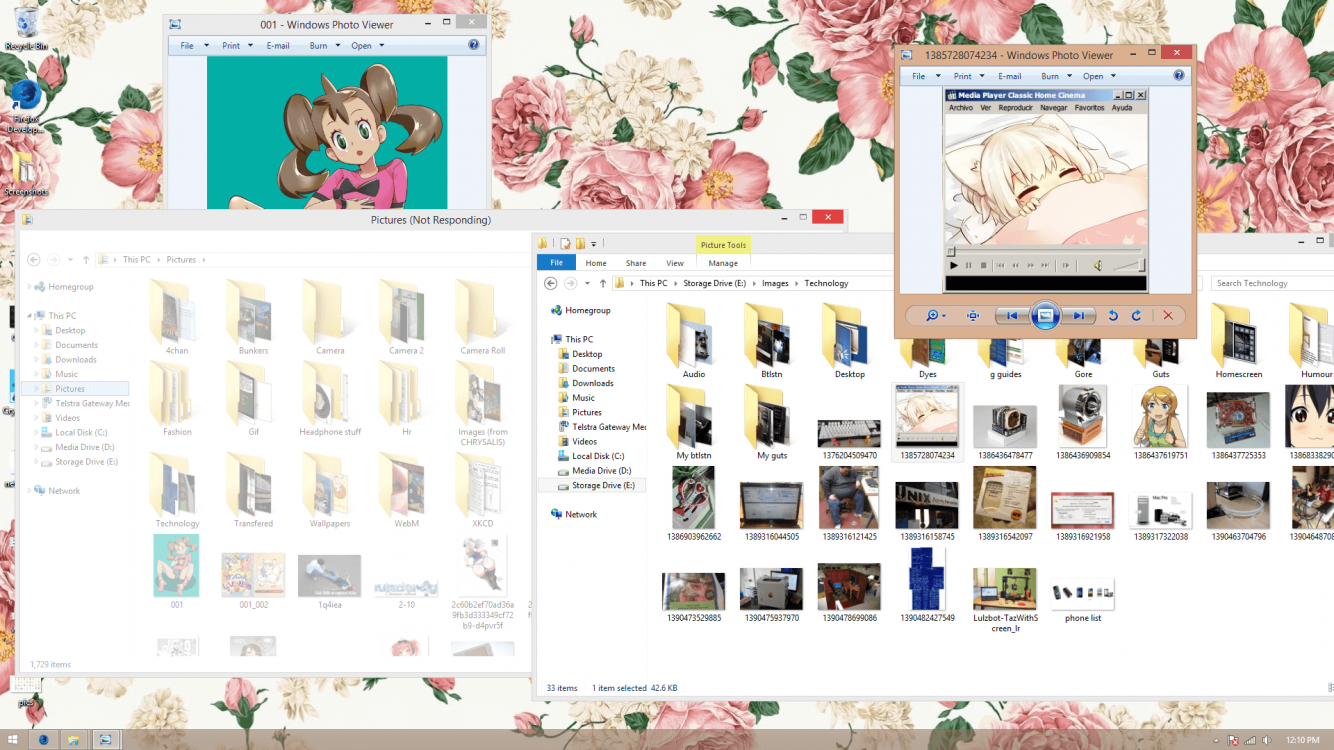Click New folder icon in Technology quick access toolbar
The image size is (1334, 750).
pyautogui.click(x=580, y=243)
